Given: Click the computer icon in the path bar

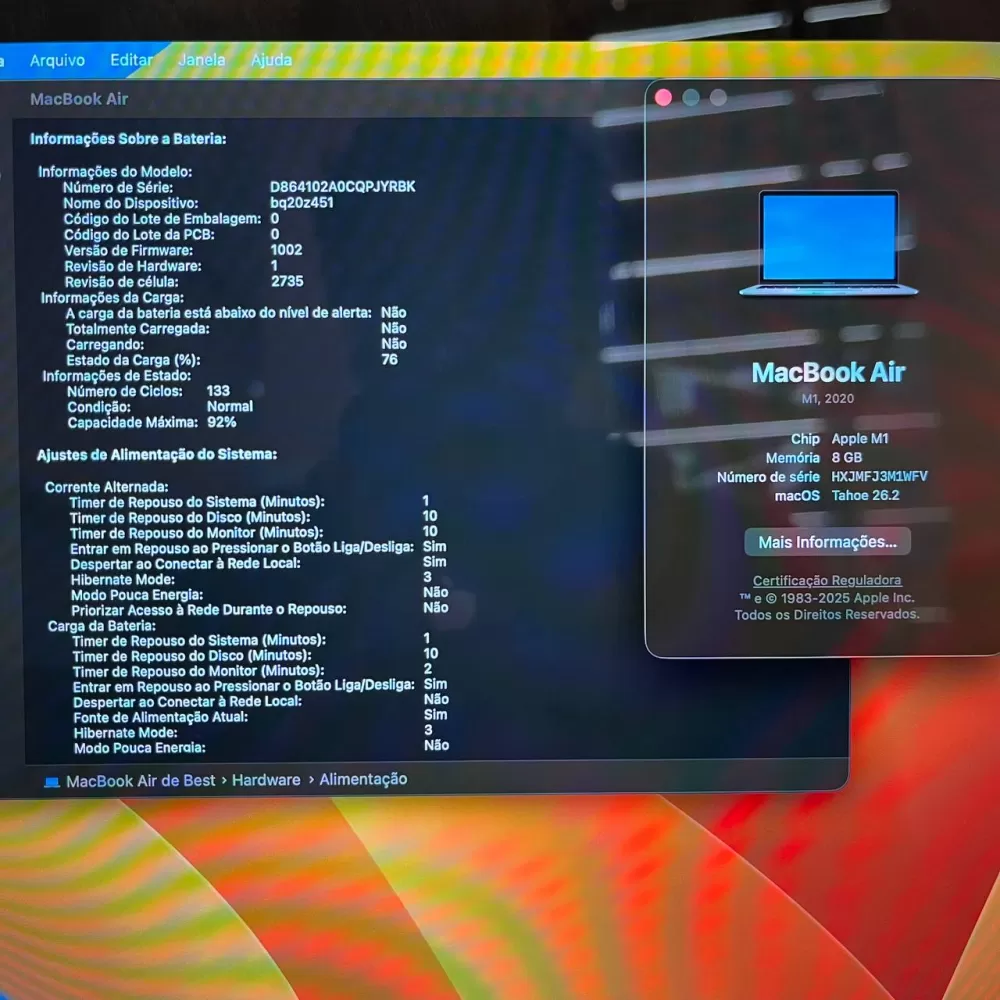Looking at the screenshot, I should click(x=52, y=782).
